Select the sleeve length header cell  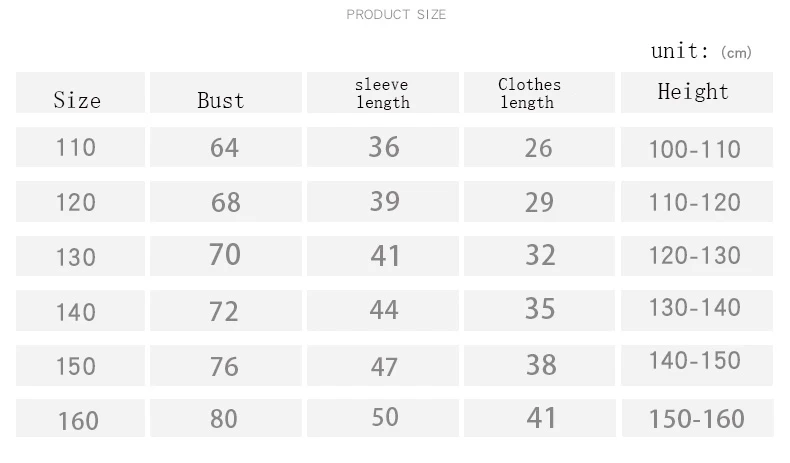383,92
